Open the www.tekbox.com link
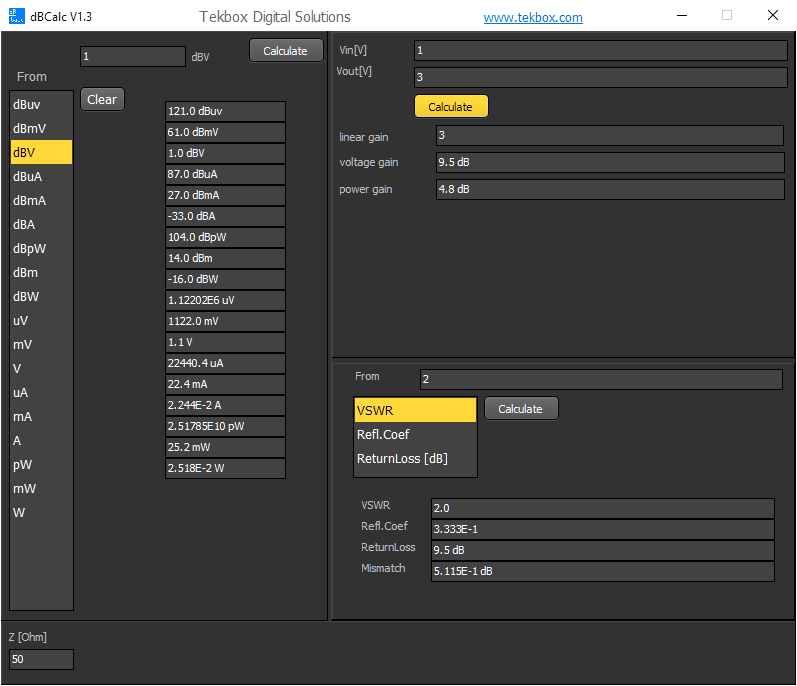 point(533,17)
